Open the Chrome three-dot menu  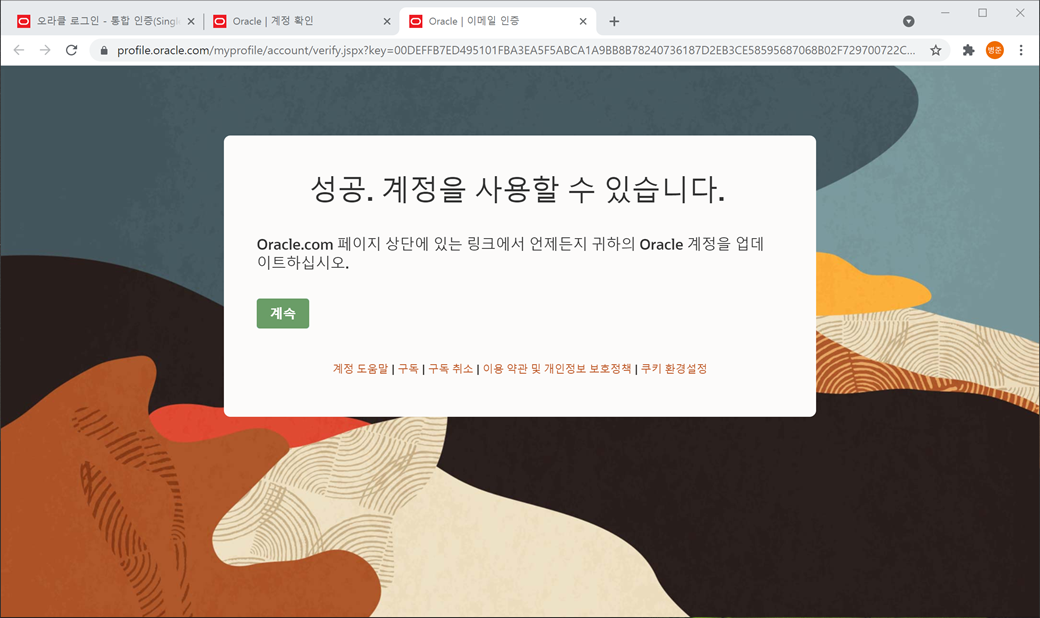pos(1021,50)
